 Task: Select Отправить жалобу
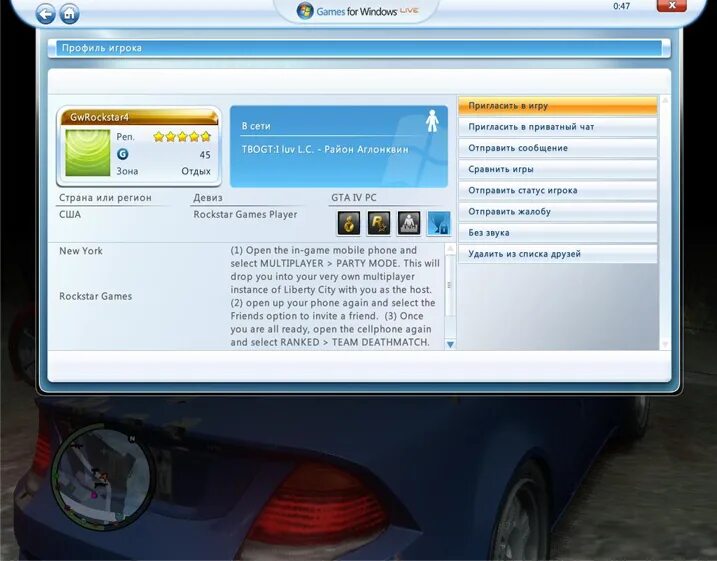click(558, 211)
